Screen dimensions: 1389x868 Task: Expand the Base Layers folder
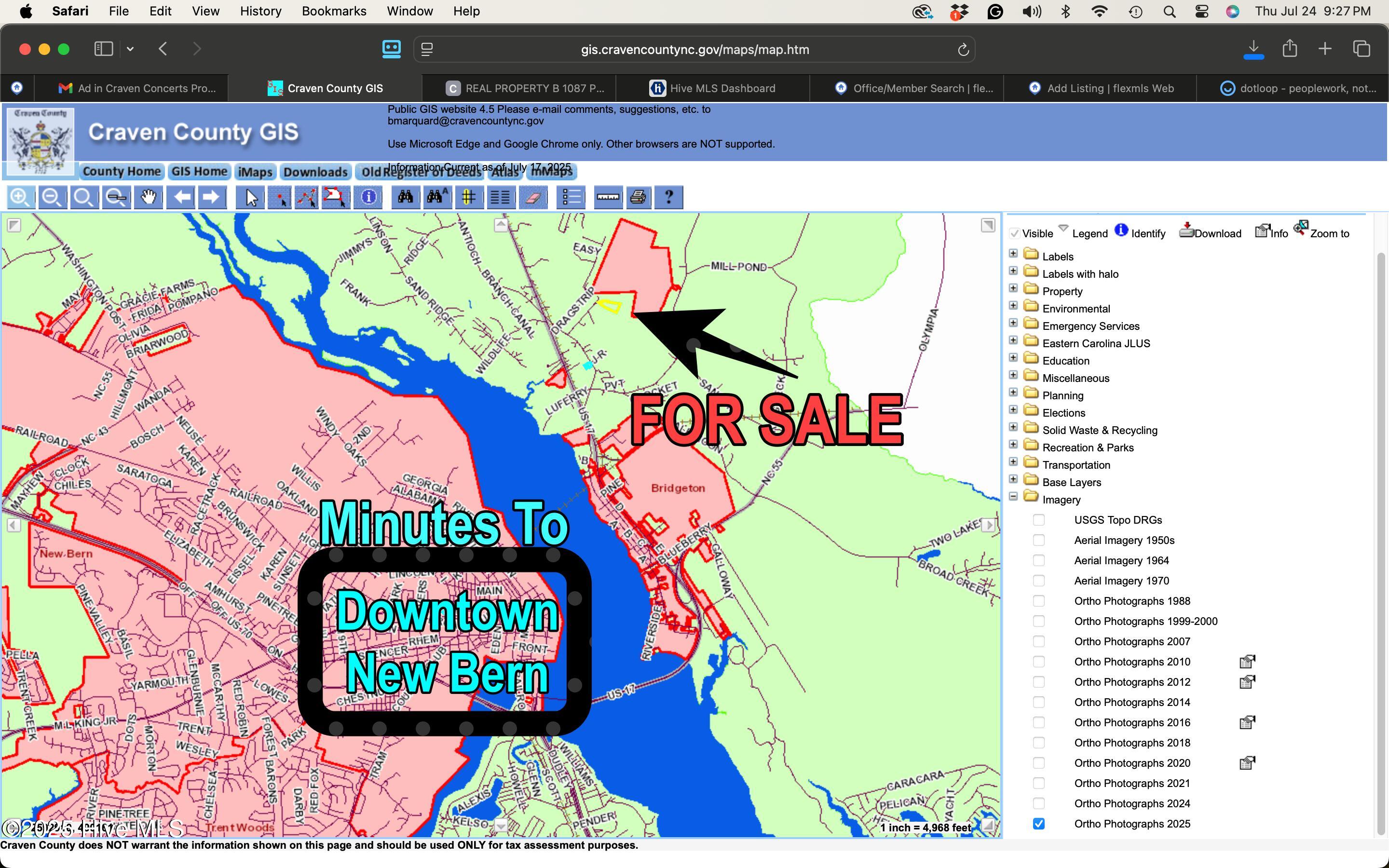[1013, 479]
